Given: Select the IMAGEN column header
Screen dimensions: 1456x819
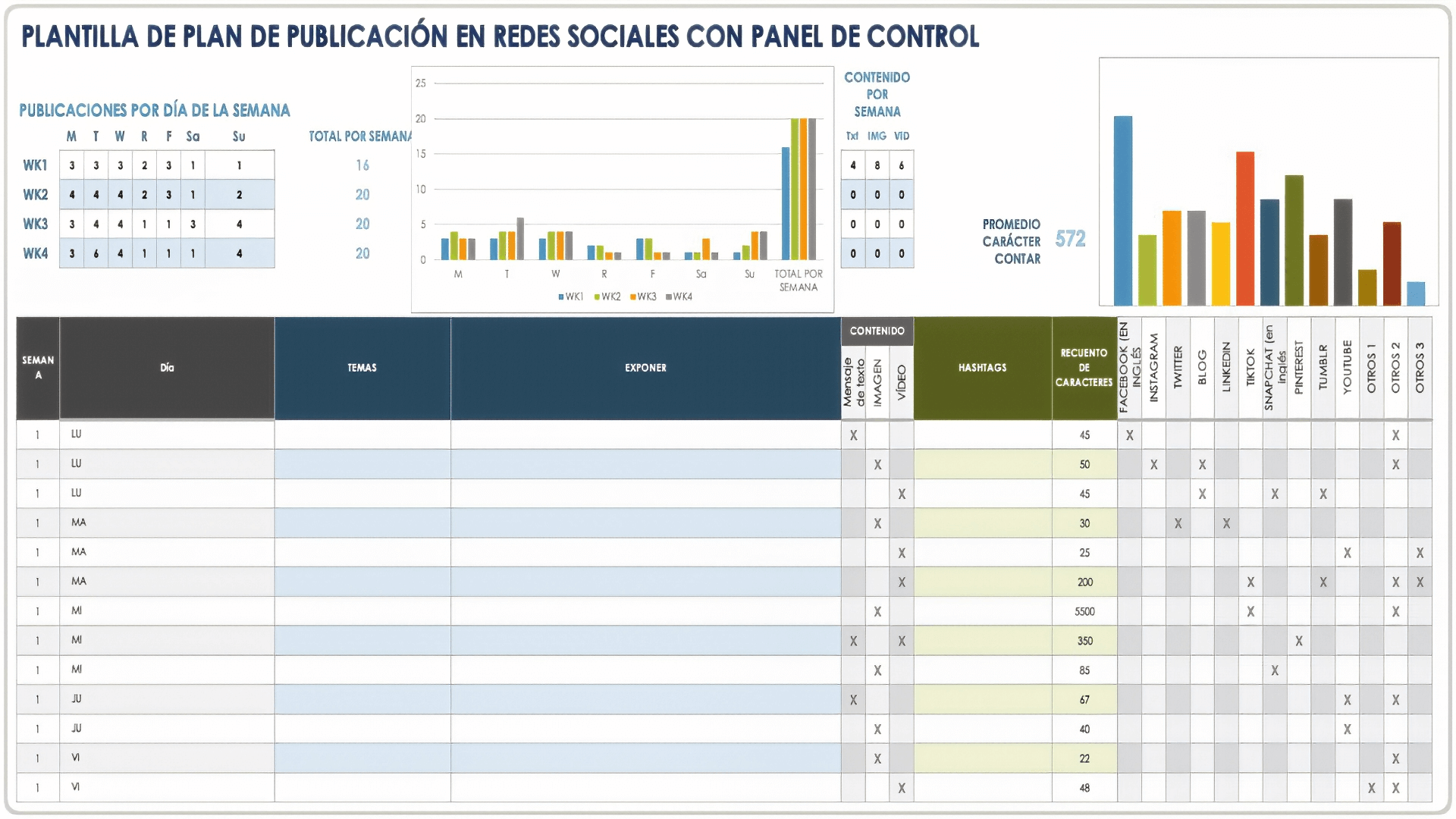Looking at the screenshot, I should 877,383.
